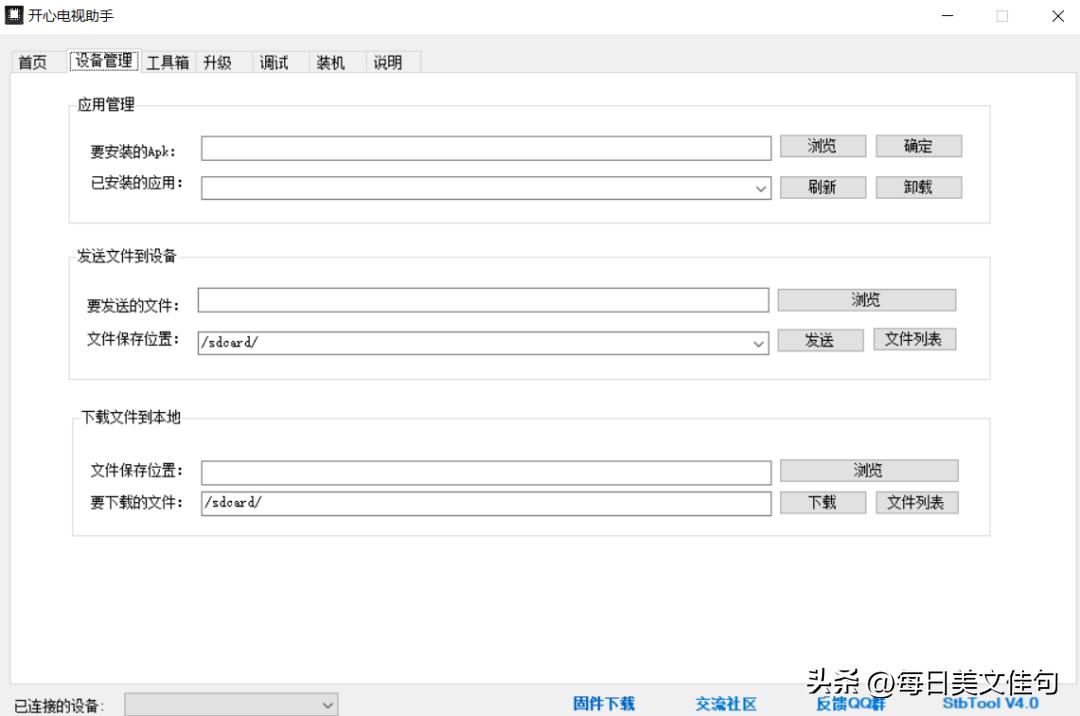The width and height of the screenshot is (1080, 716).
Task: Open the 说明 tab
Action: tap(388, 63)
